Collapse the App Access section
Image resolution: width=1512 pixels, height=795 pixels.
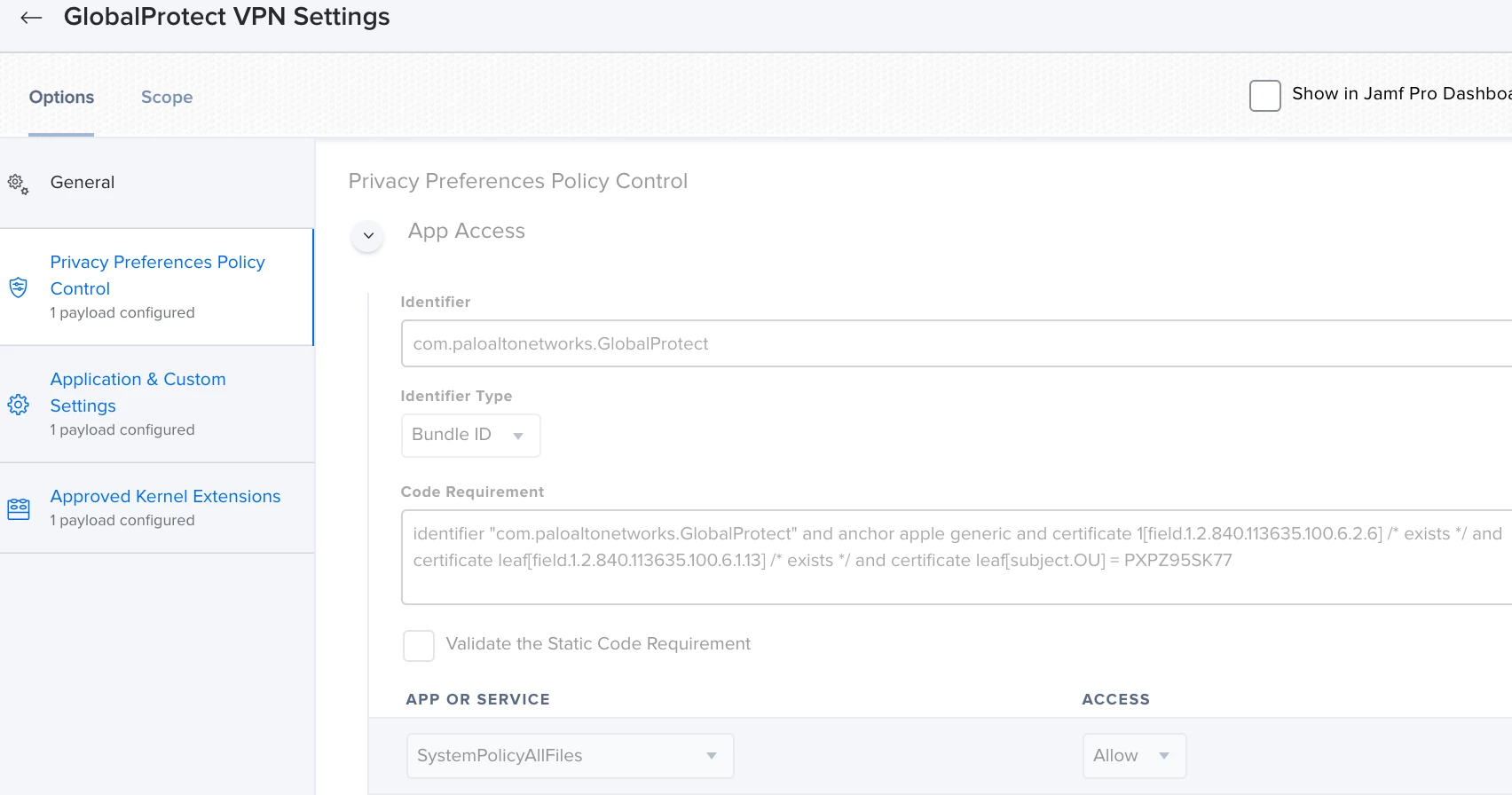click(x=368, y=236)
